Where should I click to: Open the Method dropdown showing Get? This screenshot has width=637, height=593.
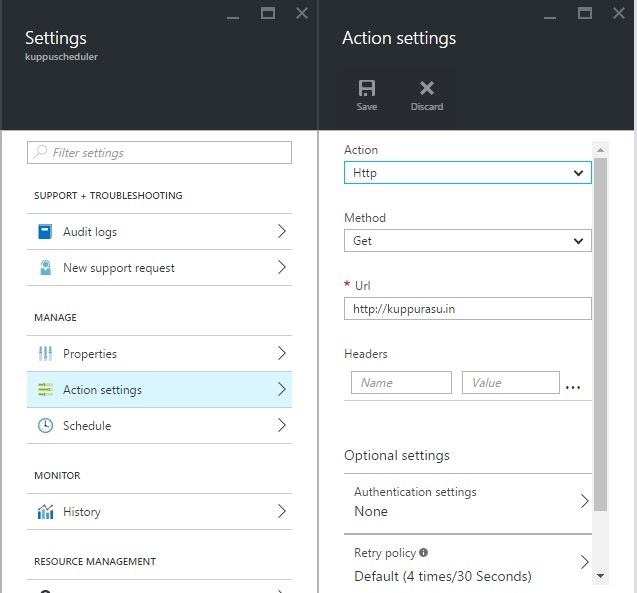(x=467, y=241)
